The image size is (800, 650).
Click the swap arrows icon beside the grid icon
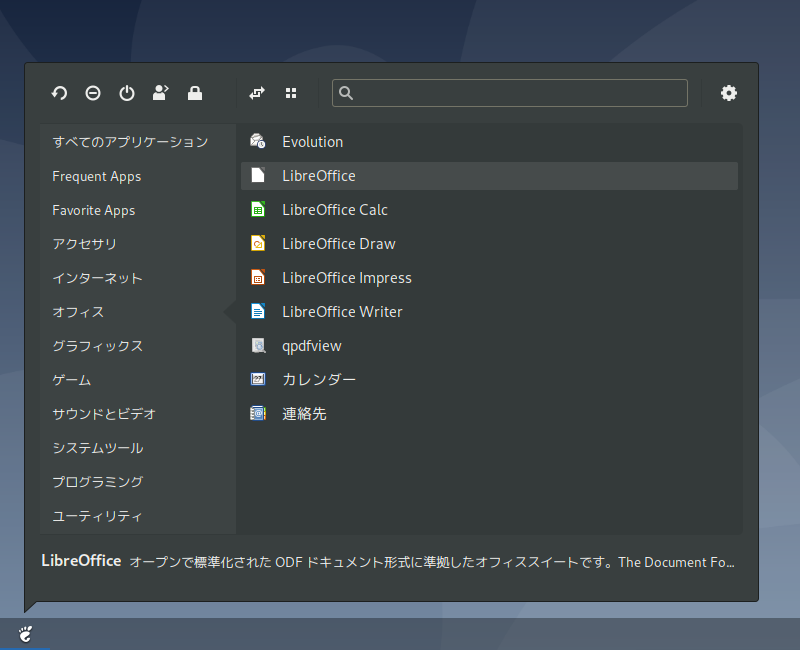click(x=257, y=93)
